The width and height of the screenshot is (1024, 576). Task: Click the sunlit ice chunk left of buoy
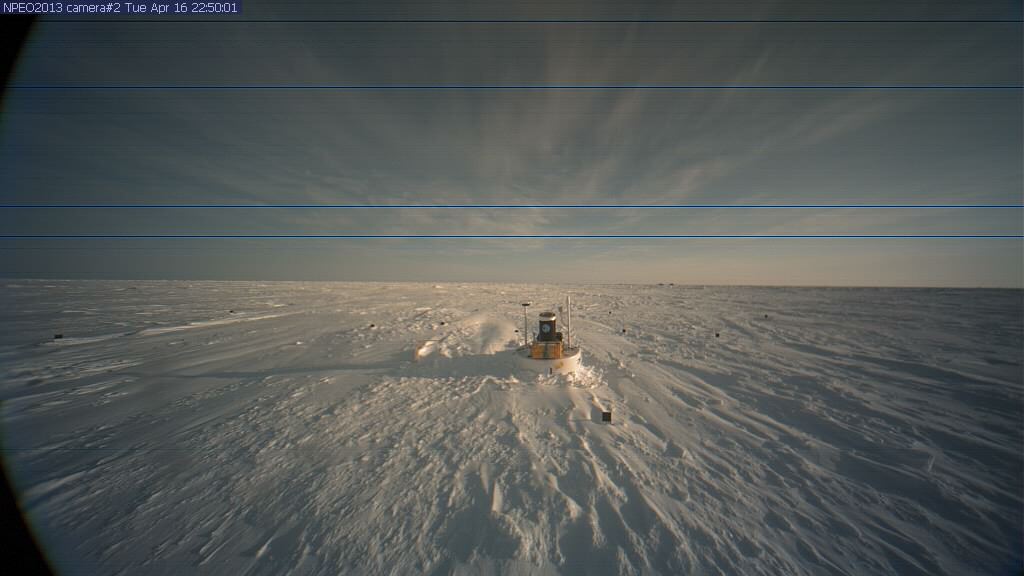(424, 349)
